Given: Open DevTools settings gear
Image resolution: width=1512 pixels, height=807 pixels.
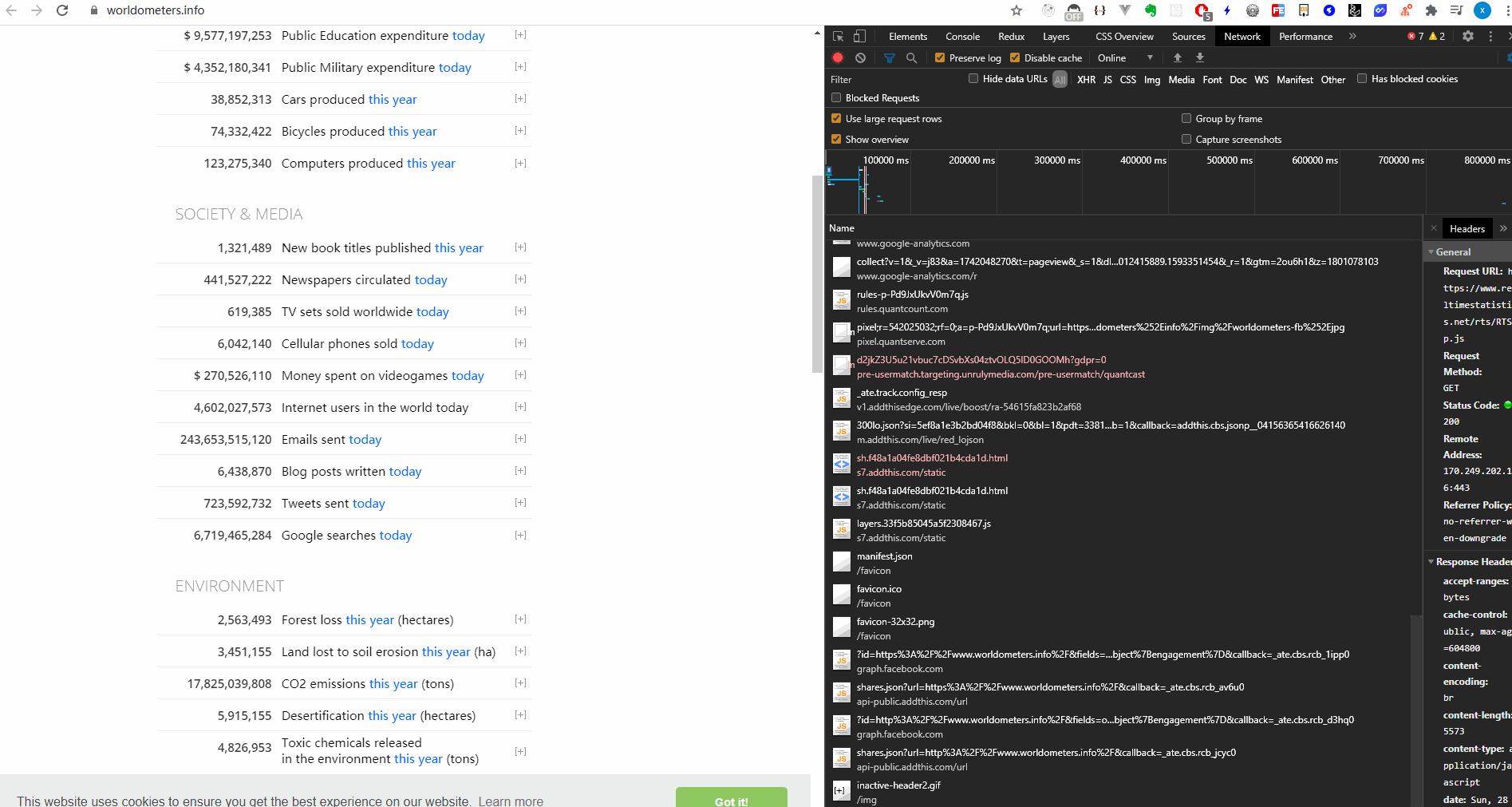Looking at the screenshot, I should tap(1468, 36).
